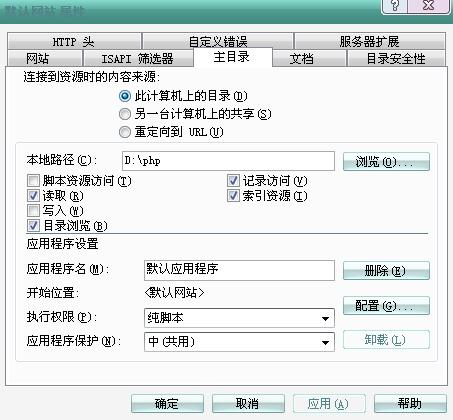This screenshot has width=453, height=420.
Task: Open the ISAPI 筛选器 tab
Action: (x=137, y=59)
